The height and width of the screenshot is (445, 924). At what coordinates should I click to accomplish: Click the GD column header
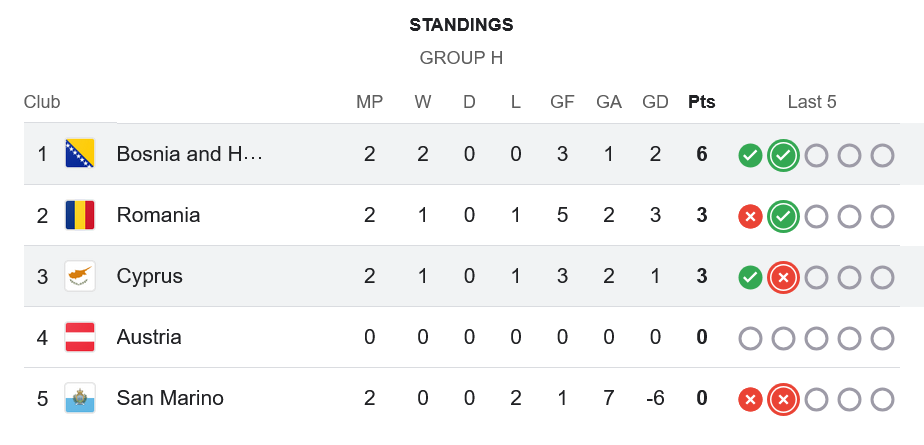pos(655,102)
